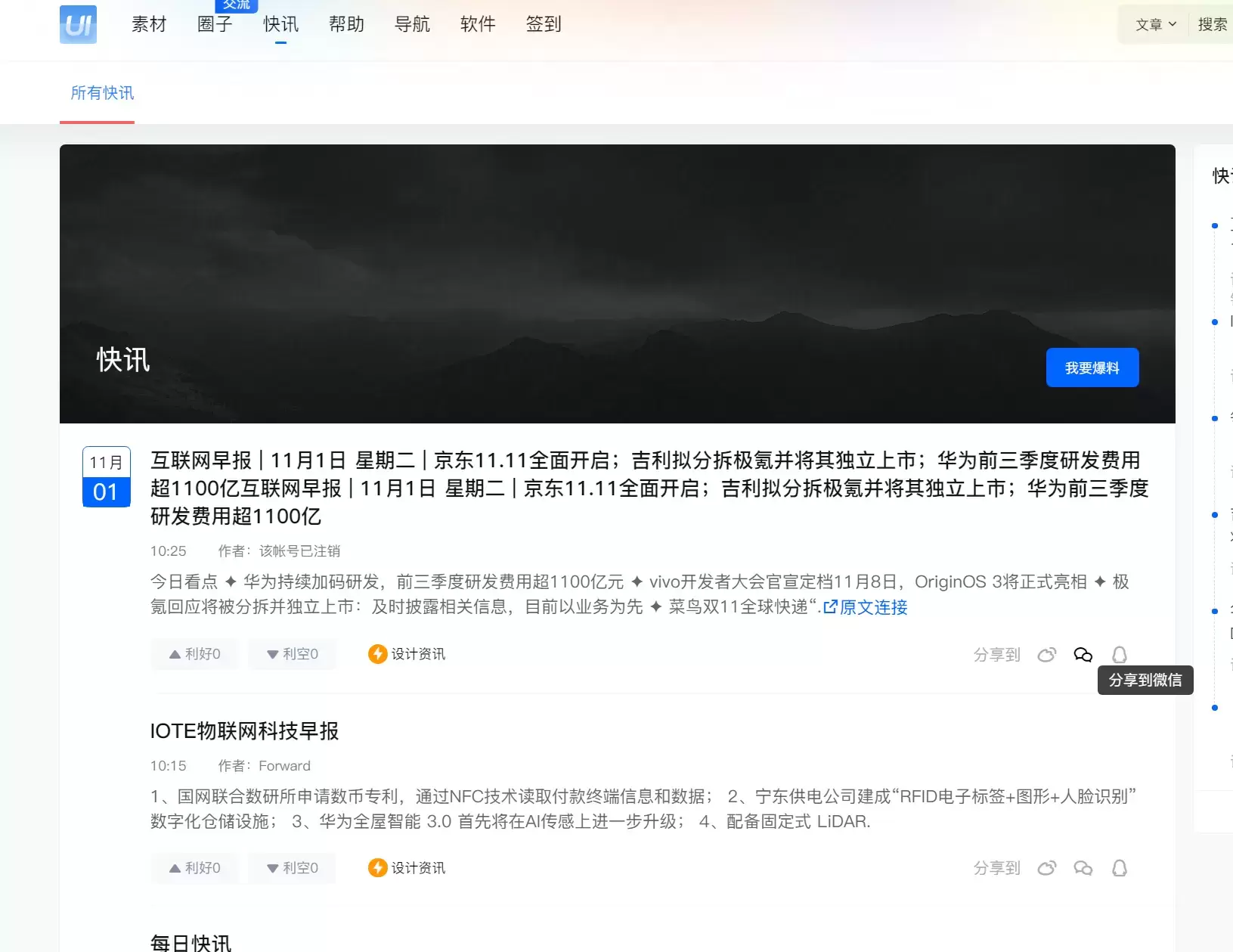Switch to the 所有快讯 tab
1233x952 pixels.
point(102,93)
